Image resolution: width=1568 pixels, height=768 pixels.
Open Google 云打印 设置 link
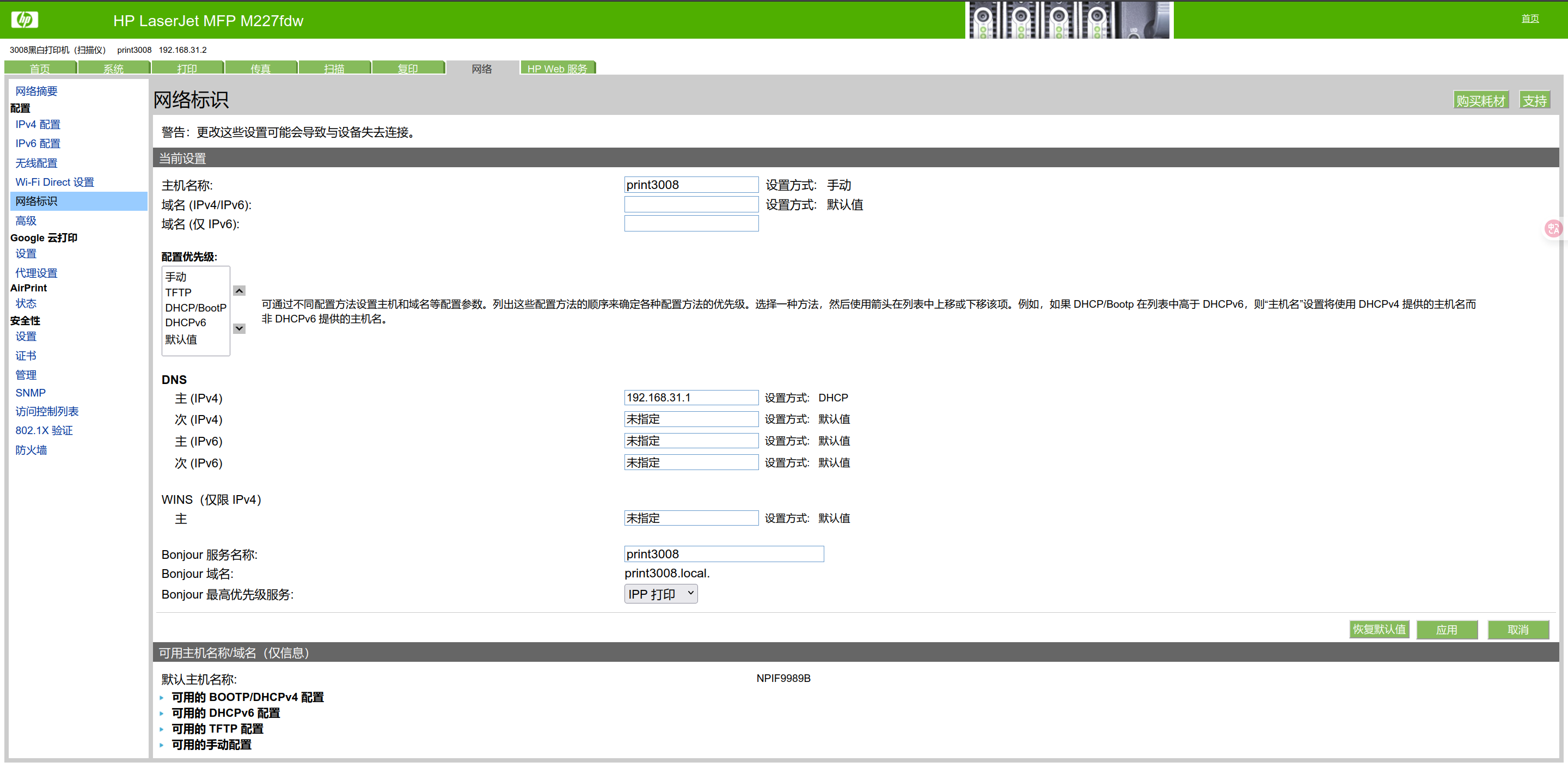(26, 253)
